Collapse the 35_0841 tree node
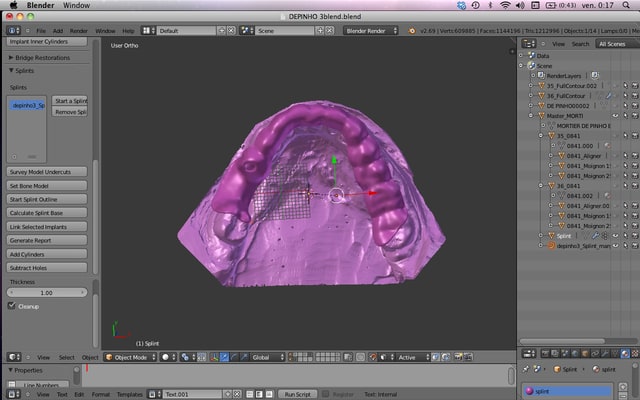The image size is (640, 400). (541, 136)
